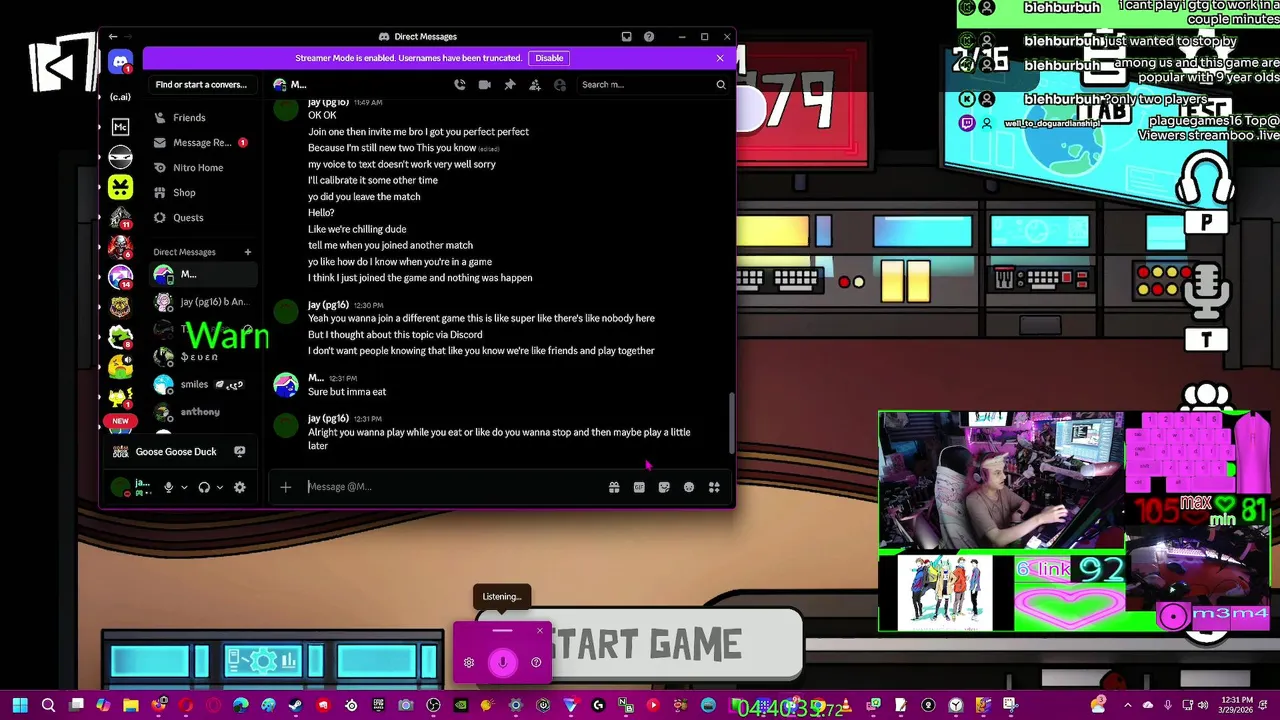Toggle Discord microphone mute
This screenshot has height=720, width=1280.
168,487
